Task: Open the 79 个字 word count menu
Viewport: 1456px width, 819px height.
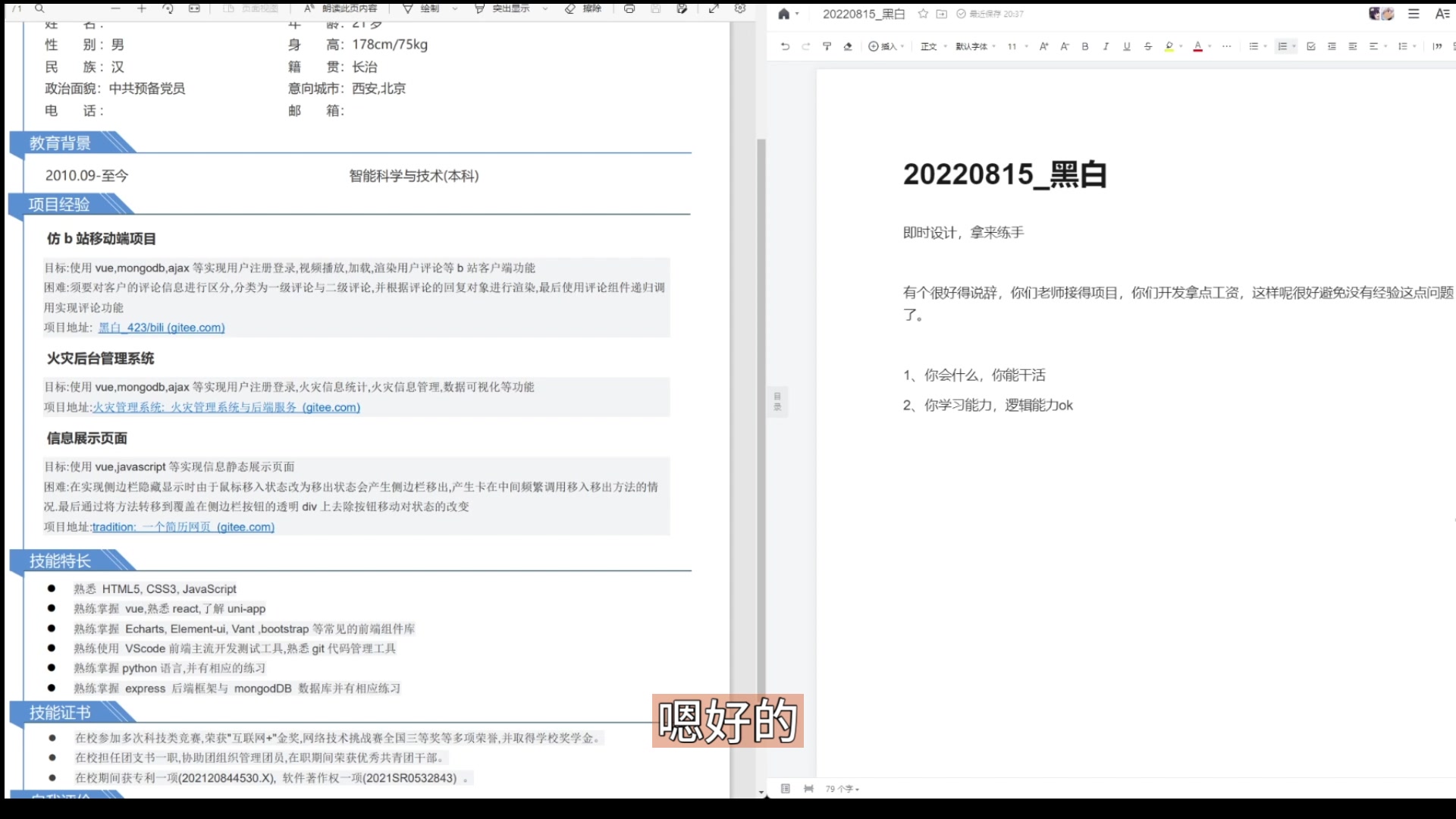Action: pyautogui.click(x=843, y=789)
